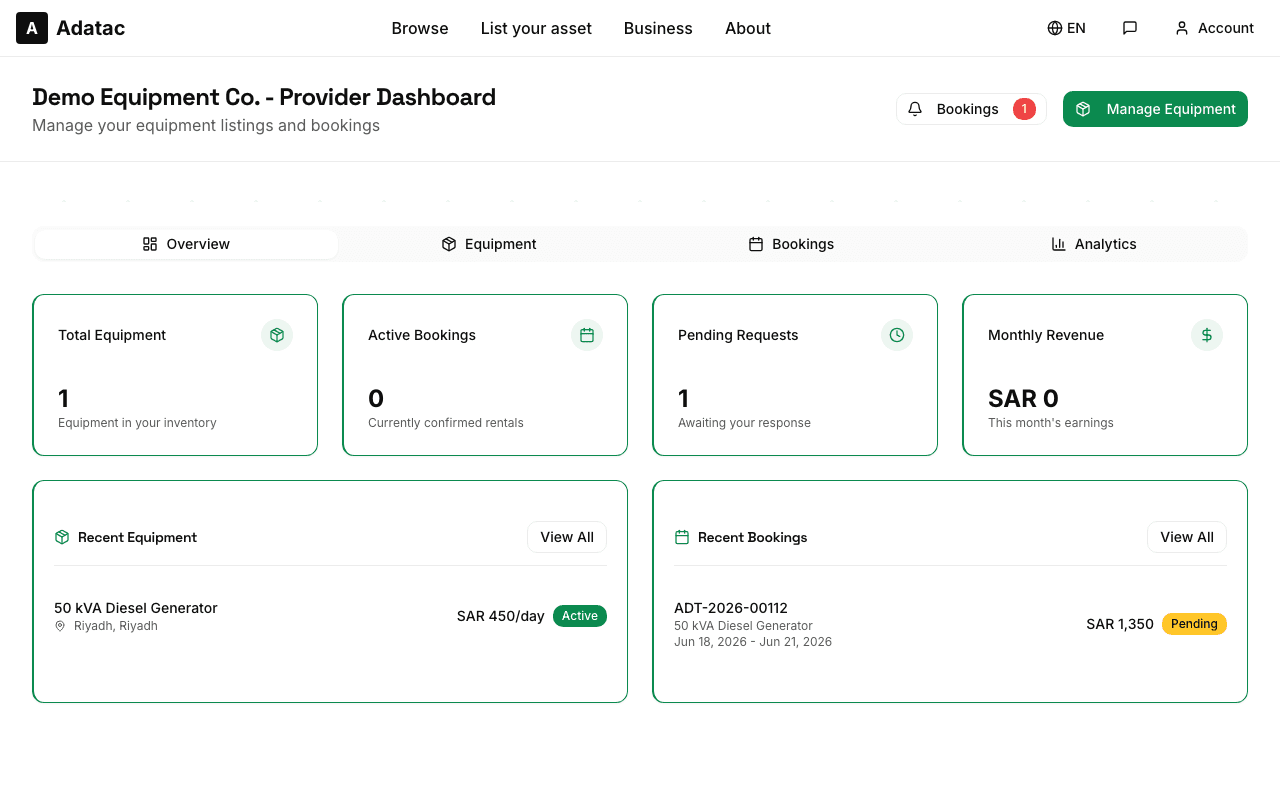Click Equipment in your inventory text
The image size is (1280, 800).
click(137, 423)
